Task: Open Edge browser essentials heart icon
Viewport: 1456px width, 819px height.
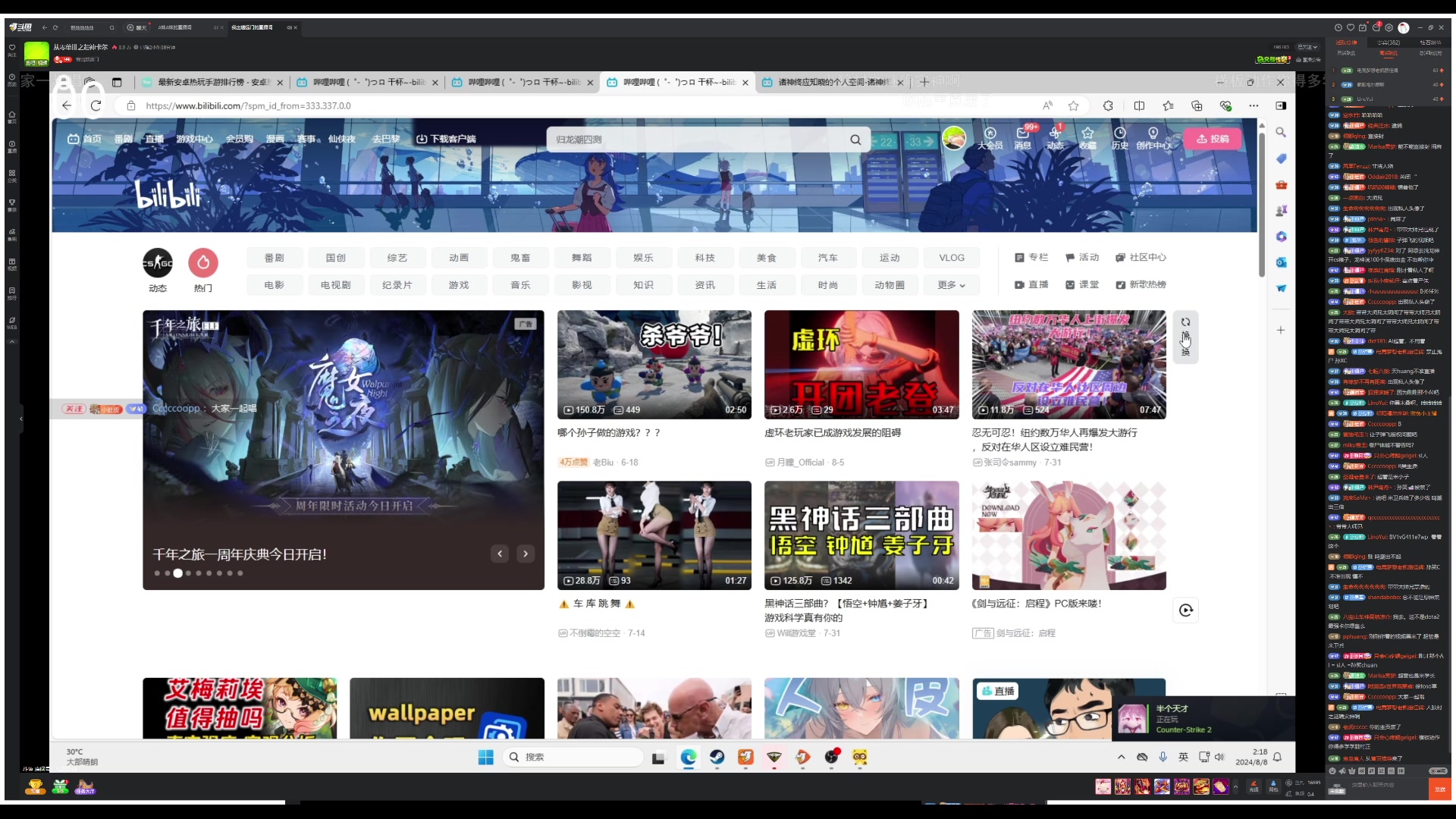Action: 1225,105
